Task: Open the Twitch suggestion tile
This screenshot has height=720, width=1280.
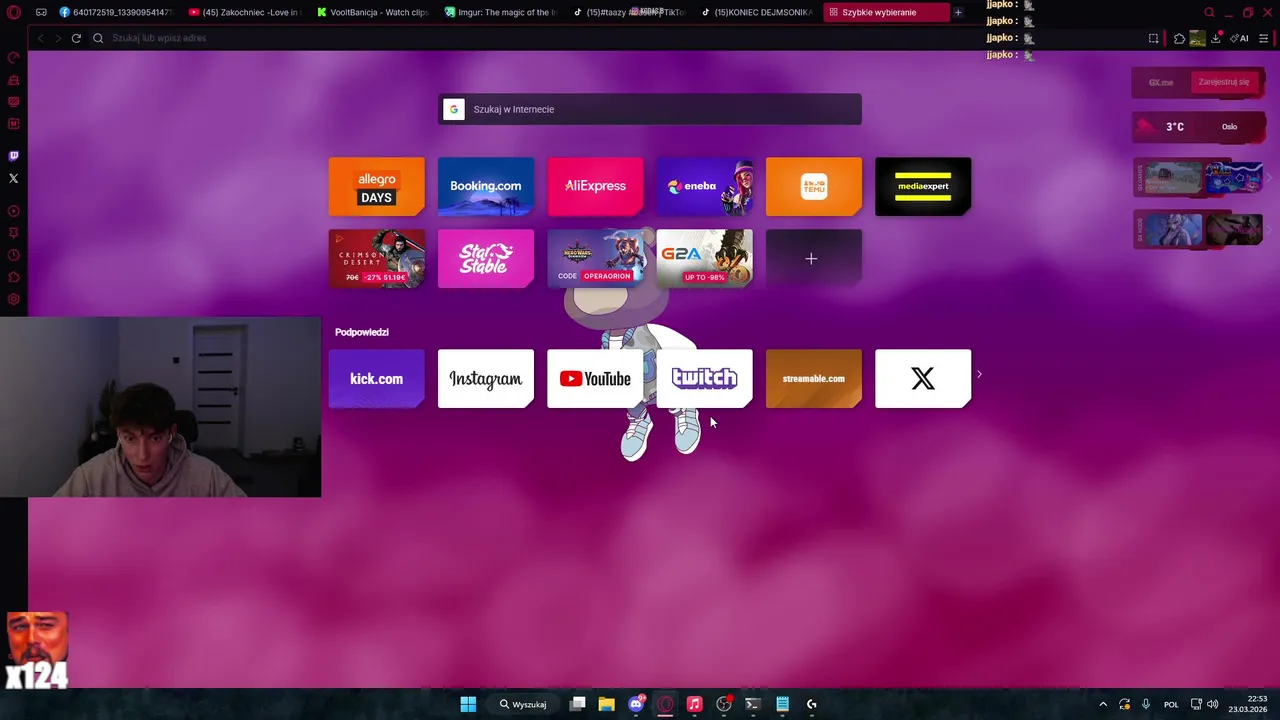Action: [705, 379]
